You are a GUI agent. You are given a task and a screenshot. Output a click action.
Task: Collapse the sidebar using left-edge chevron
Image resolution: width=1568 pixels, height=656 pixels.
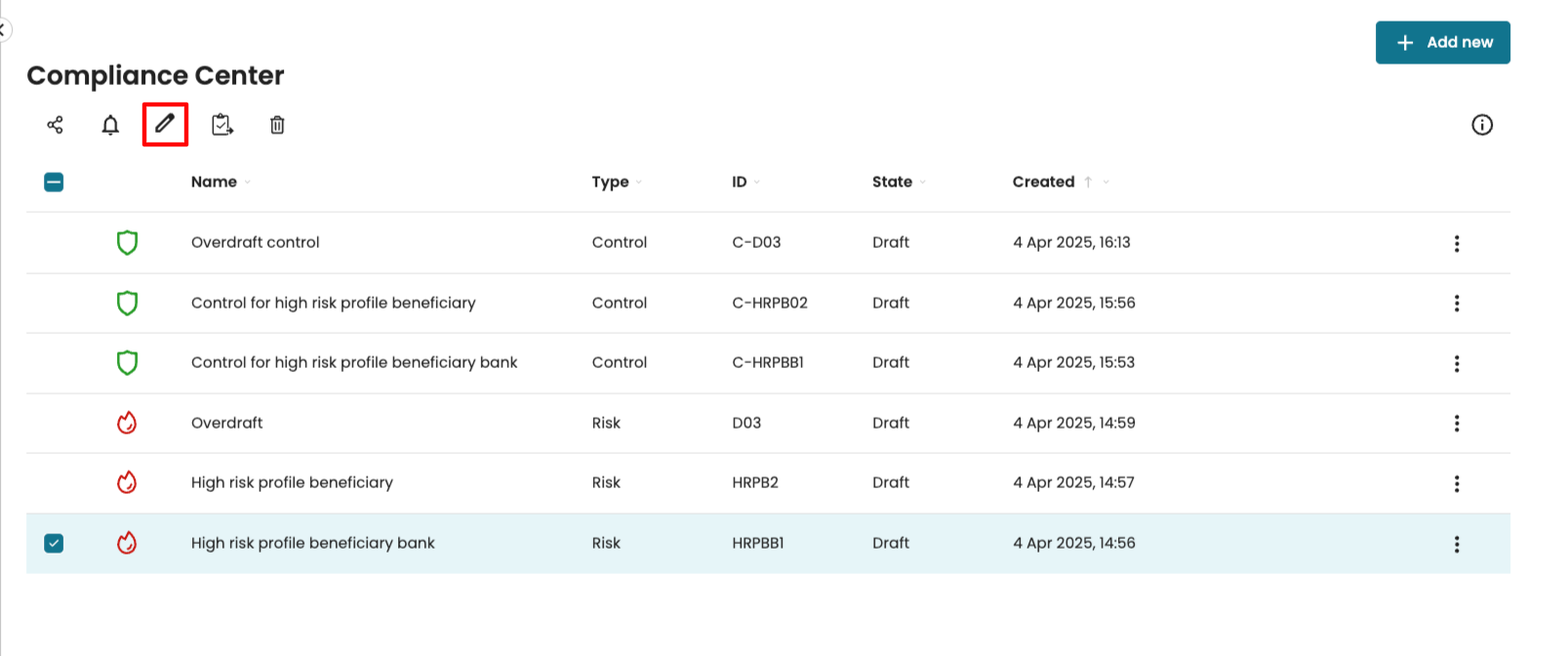[x=3, y=30]
